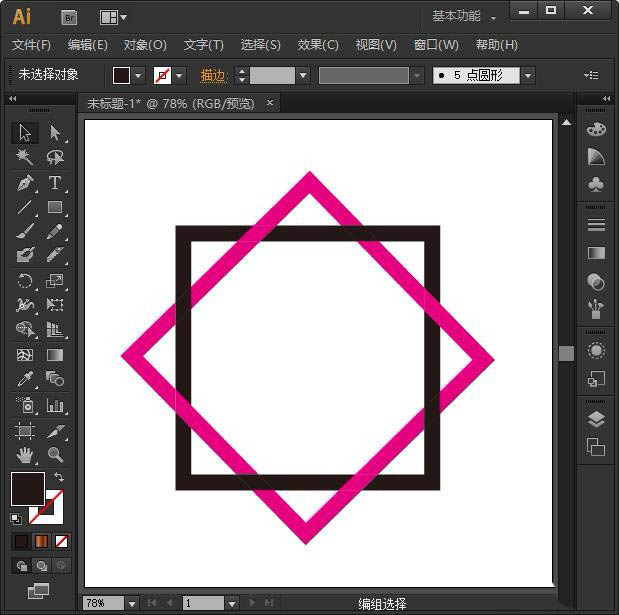Image resolution: width=619 pixels, height=615 pixels.
Task: Expand the stroke color dropdown in control bar
Action: click(179, 75)
